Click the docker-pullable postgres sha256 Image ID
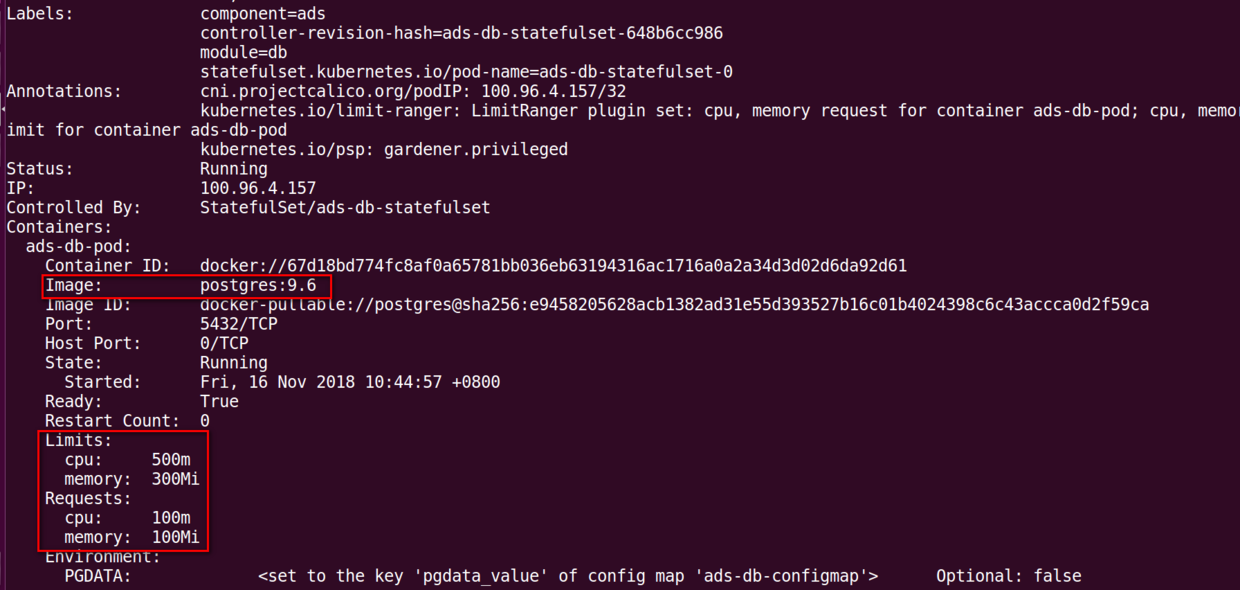Viewport: 1240px width, 590px height. [x=675, y=305]
